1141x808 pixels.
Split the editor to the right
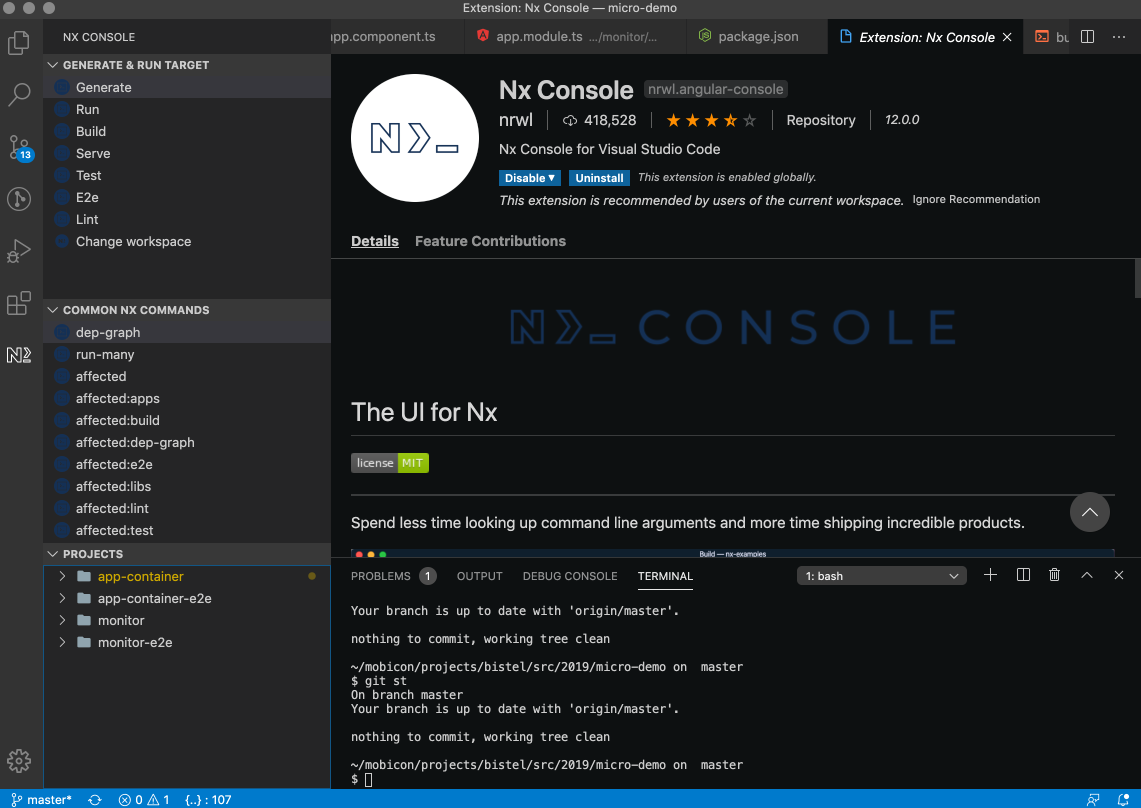1087,37
